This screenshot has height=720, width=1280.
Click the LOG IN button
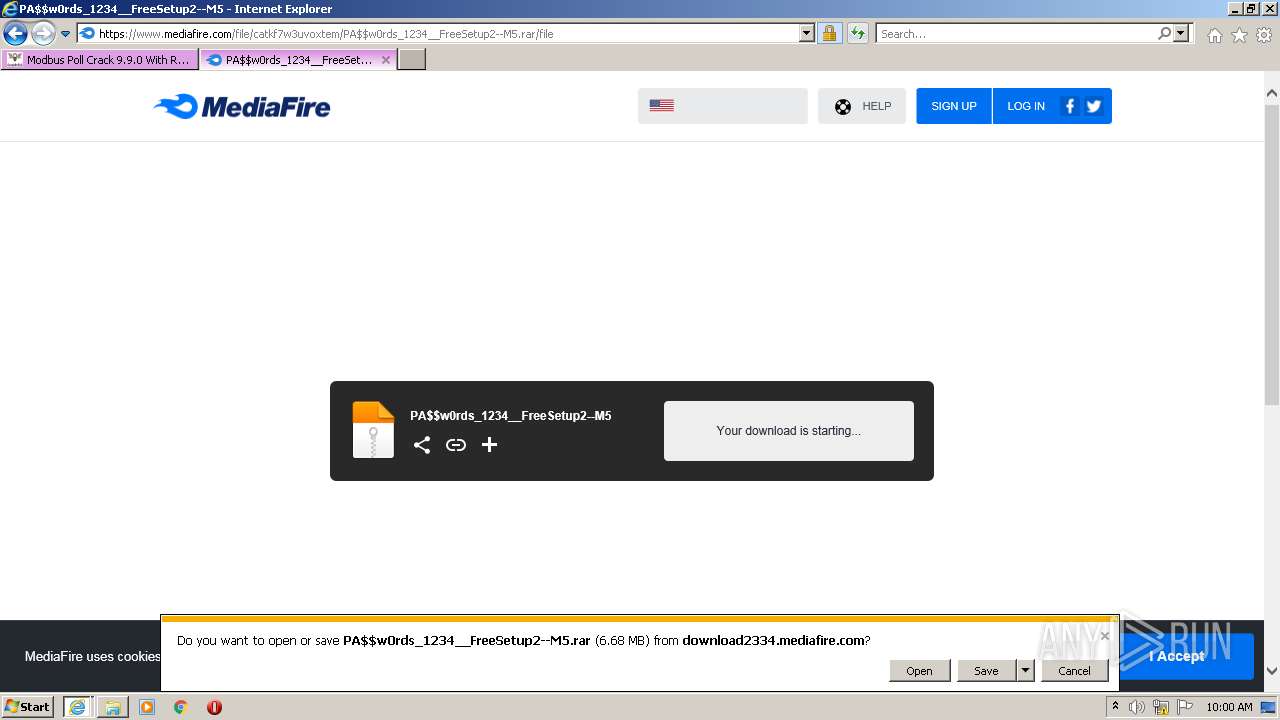tap(1026, 106)
